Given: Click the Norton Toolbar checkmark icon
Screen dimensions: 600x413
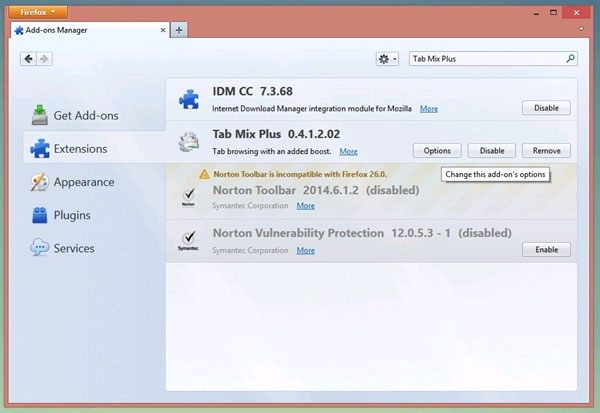Looking at the screenshot, I should tap(189, 197).
